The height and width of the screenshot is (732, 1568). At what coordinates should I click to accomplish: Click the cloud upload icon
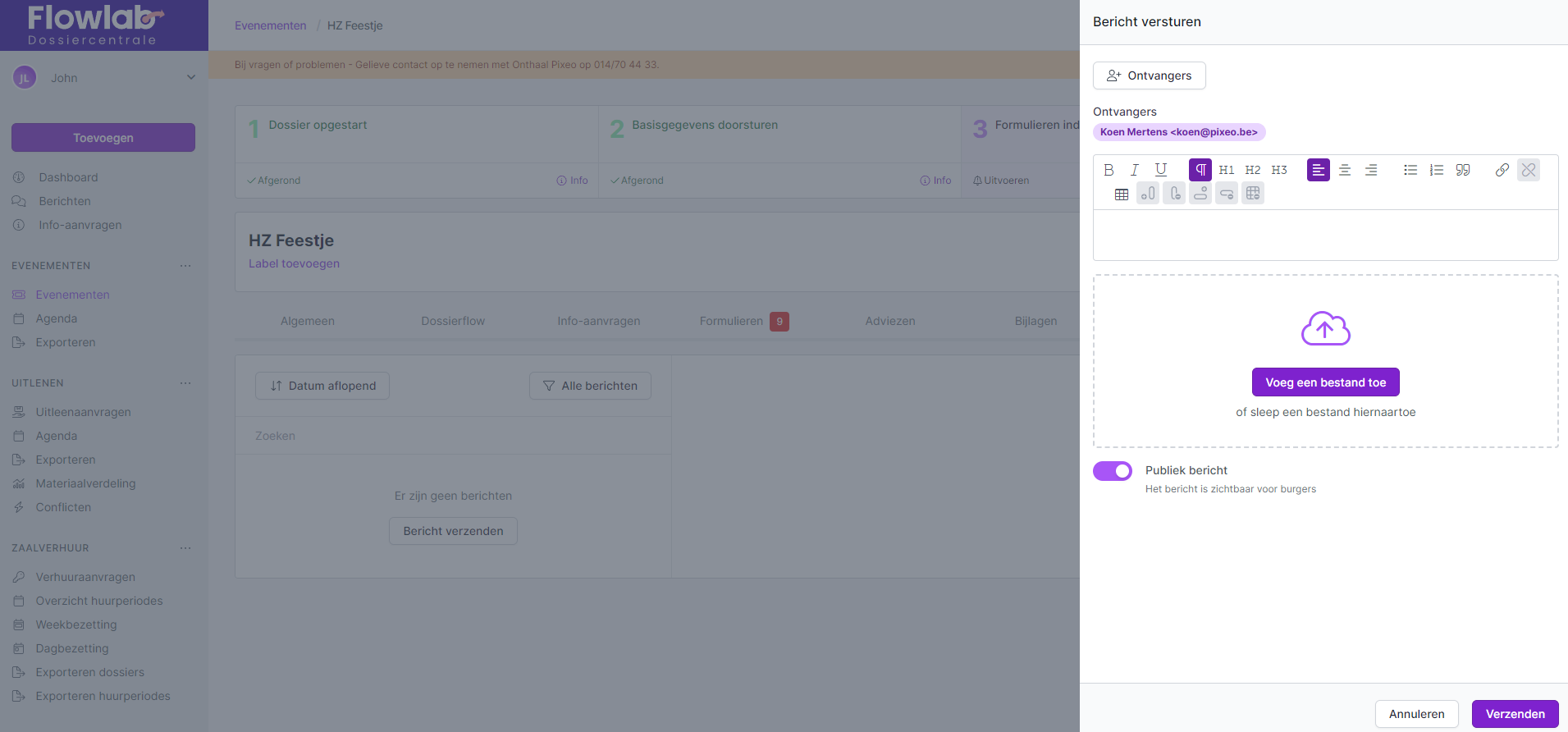click(x=1325, y=328)
